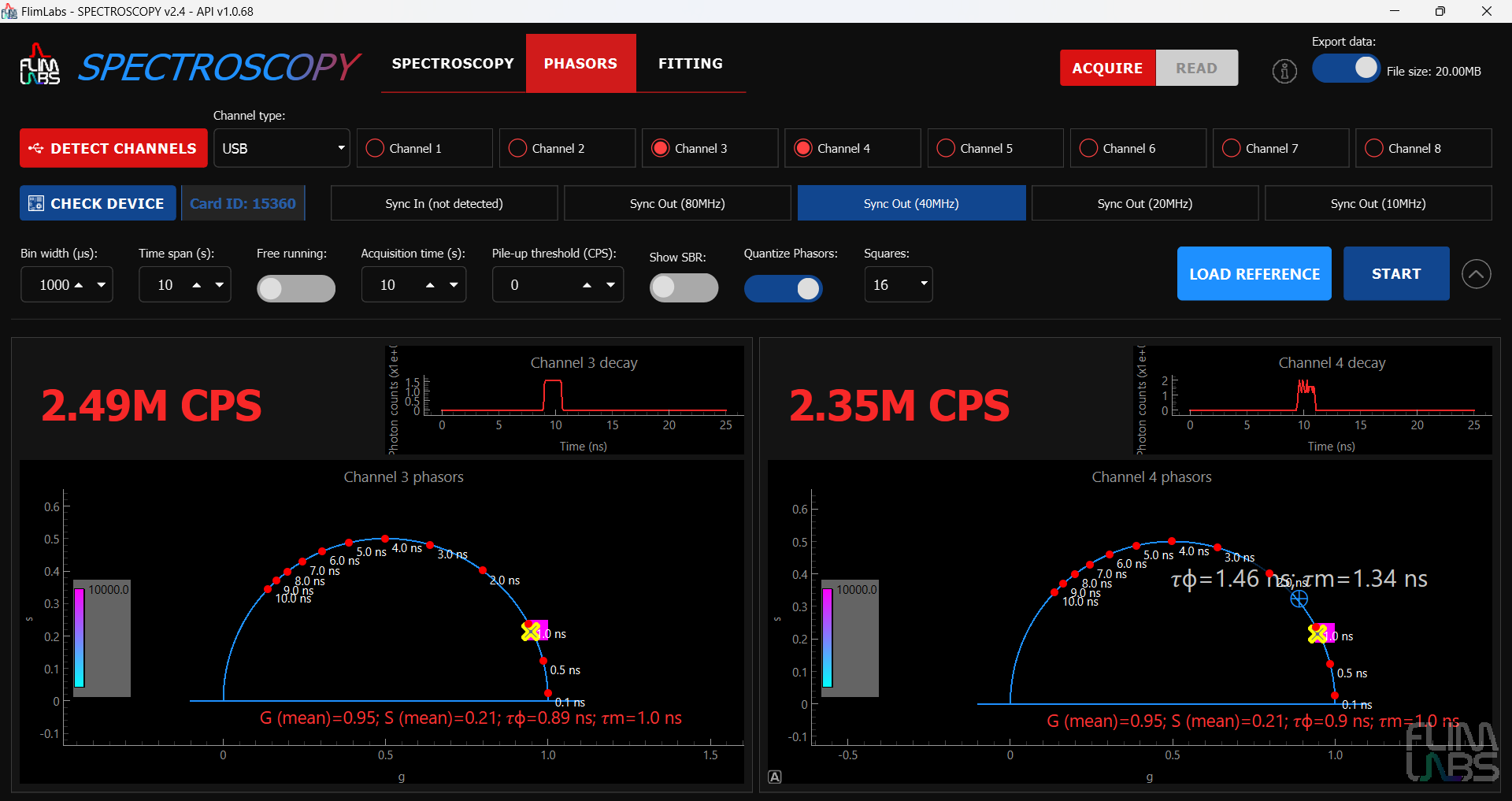This screenshot has height=801, width=1512.
Task: Click the File size: 20.00MB label
Action: click(x=1433, y=71)
